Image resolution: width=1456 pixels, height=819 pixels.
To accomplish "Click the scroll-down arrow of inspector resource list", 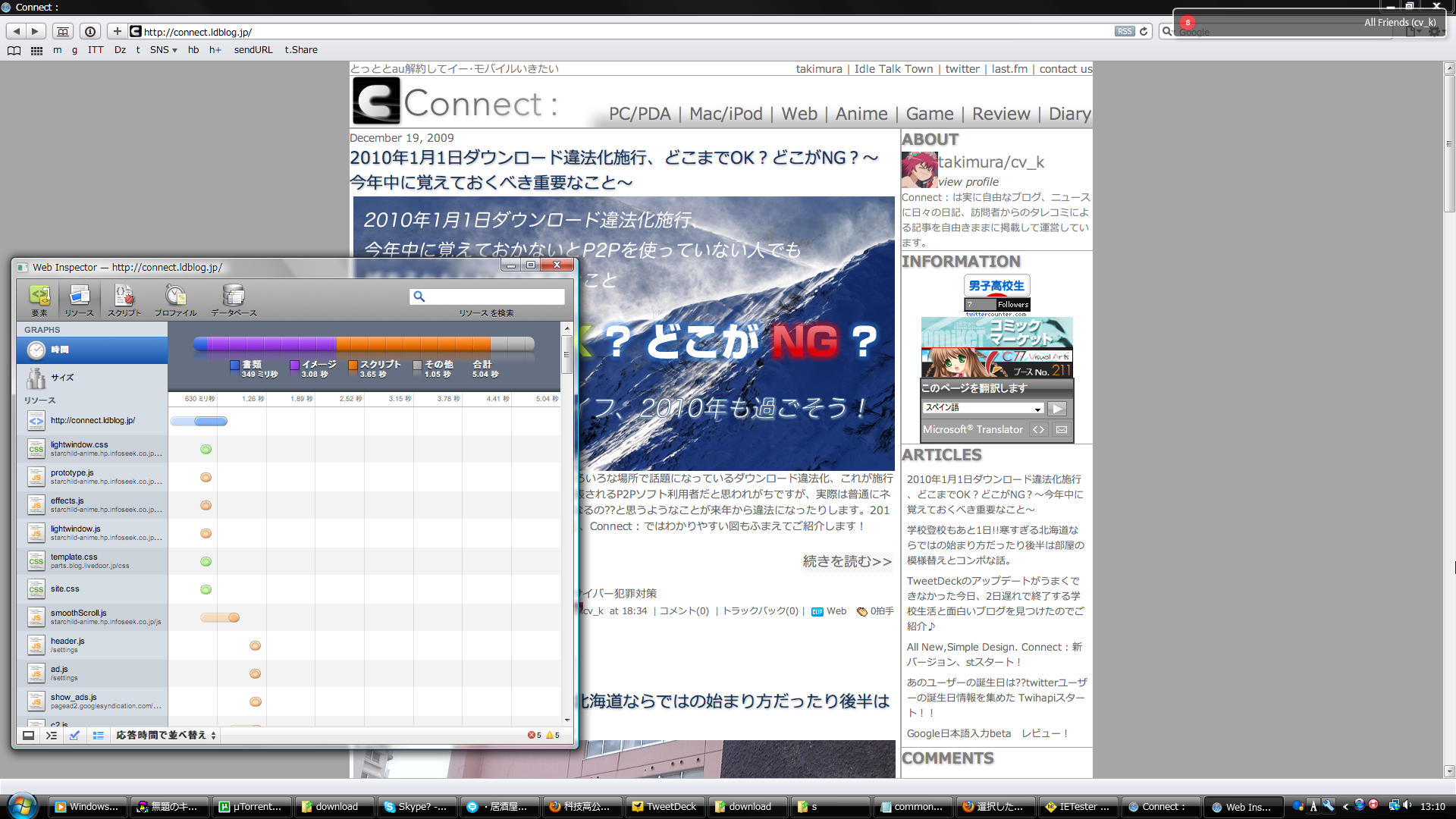I will [566, 720].
